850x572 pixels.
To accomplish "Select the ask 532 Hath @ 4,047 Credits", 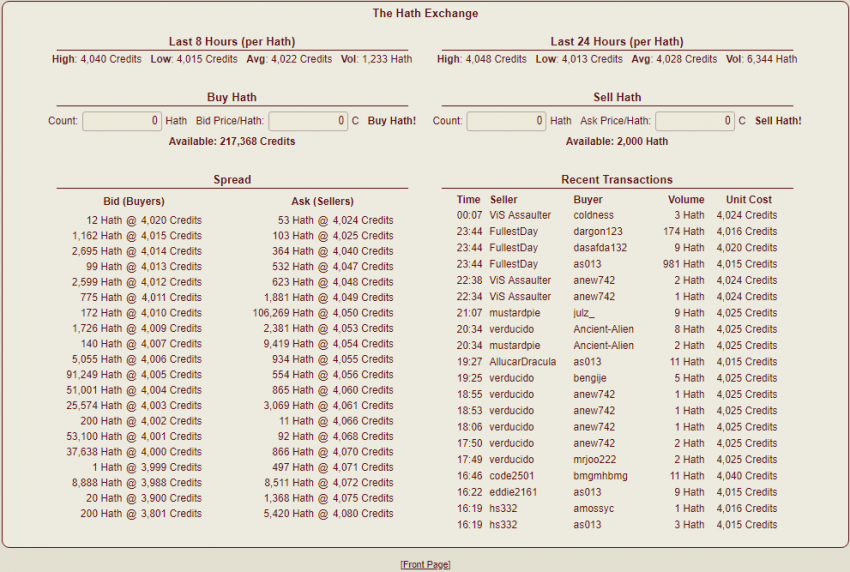I will click(333, 267).
